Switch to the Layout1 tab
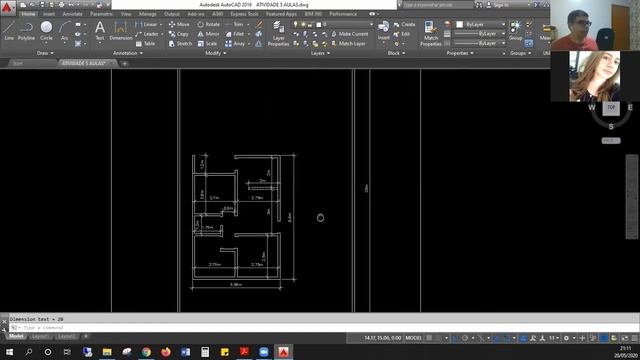Viewport: 640px width, 360px height. (40, 336)
